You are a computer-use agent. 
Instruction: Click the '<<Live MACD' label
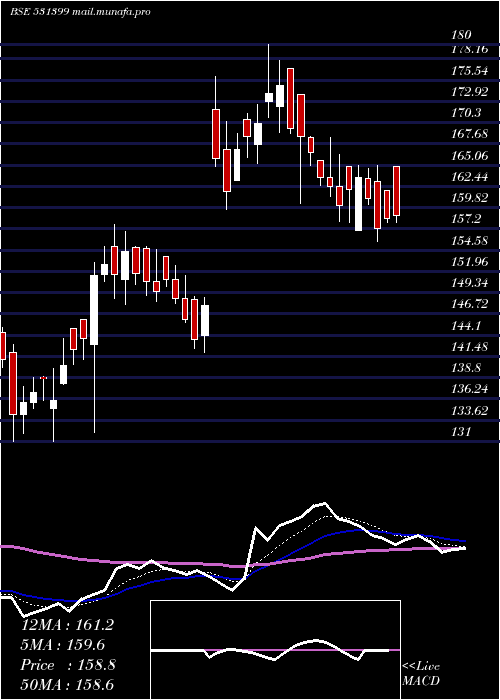tap(421, 674)
